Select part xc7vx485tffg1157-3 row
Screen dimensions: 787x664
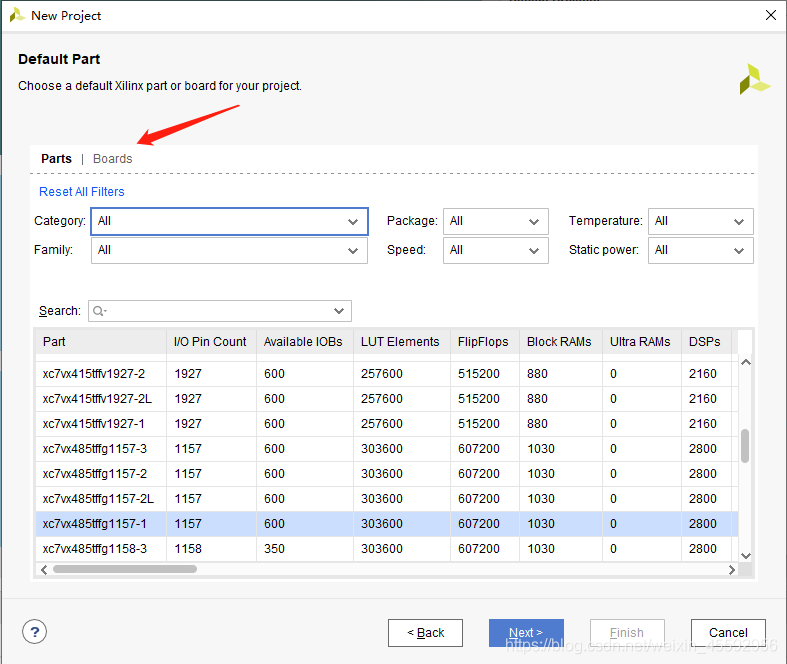(386, 449)
